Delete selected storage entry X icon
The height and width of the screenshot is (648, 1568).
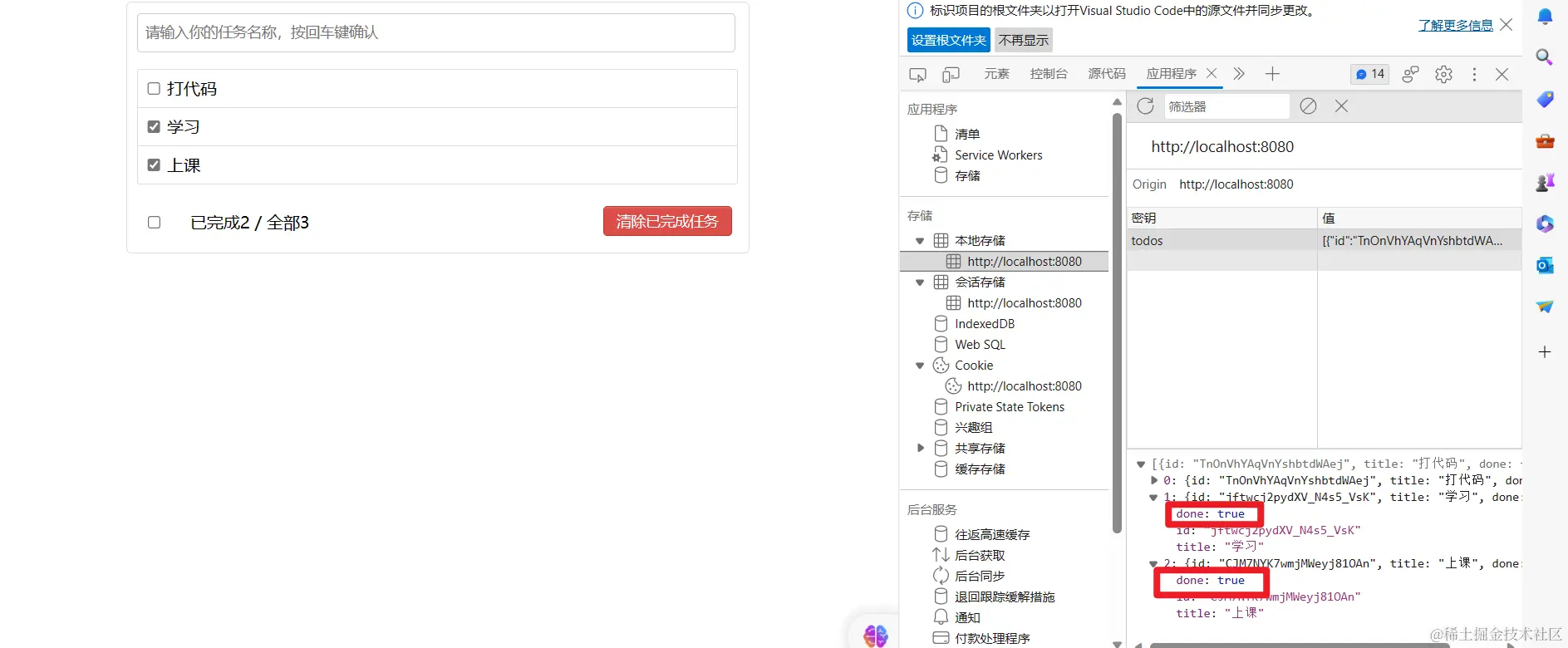click(1341, 106)
